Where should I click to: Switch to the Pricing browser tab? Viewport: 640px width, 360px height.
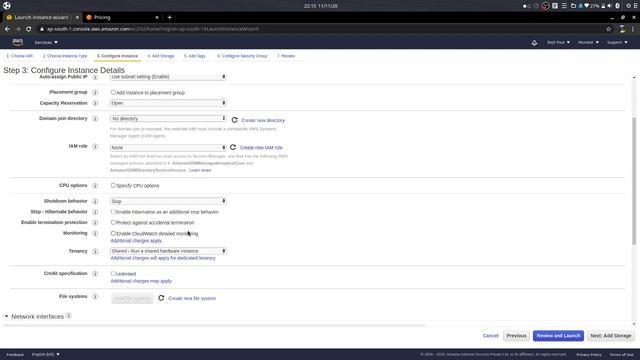122,18
